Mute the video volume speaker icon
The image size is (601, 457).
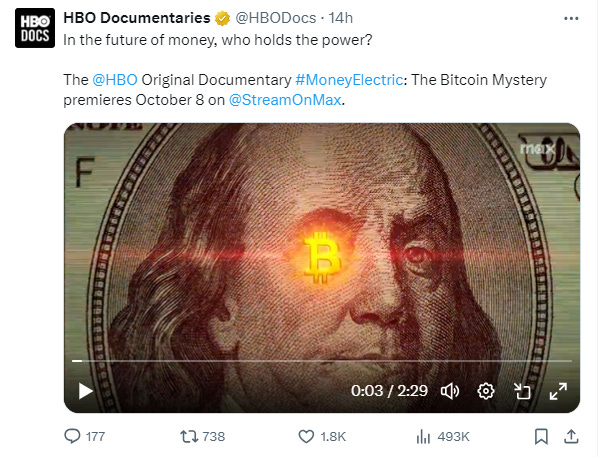point(450,391)
